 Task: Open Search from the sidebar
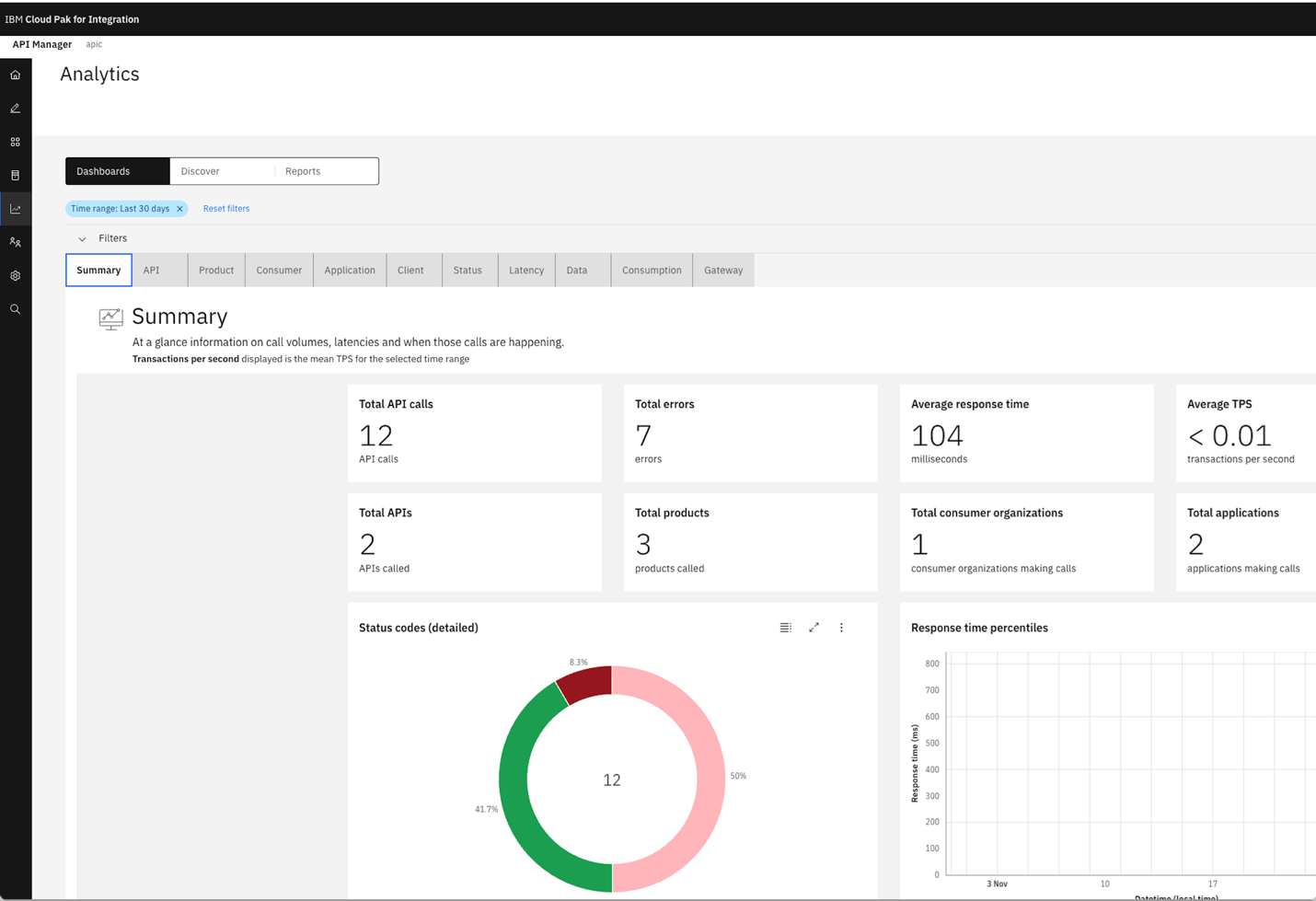click(x=16, y=308)
